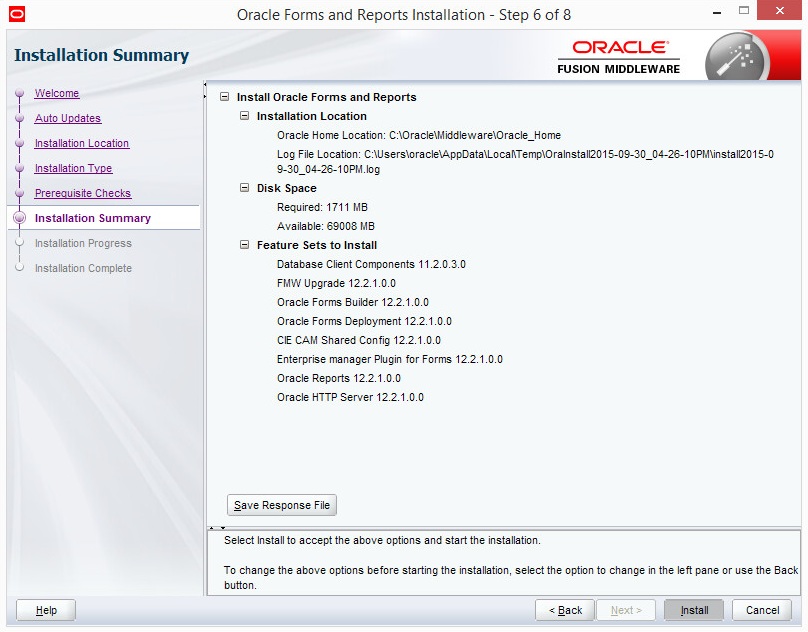
Task: Click the Prerequisite Checks step bullet
Action: (x=20, y=193)
